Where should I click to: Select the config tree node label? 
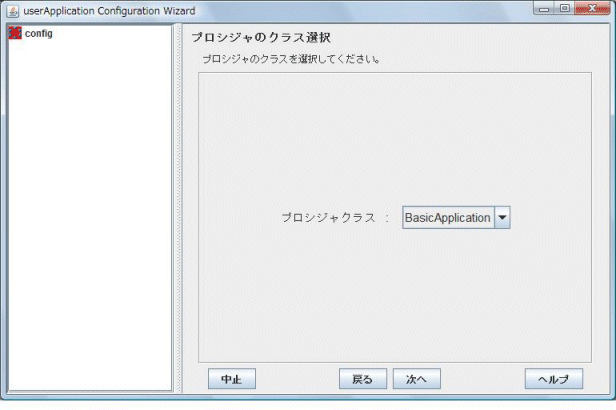coord(38,34)
